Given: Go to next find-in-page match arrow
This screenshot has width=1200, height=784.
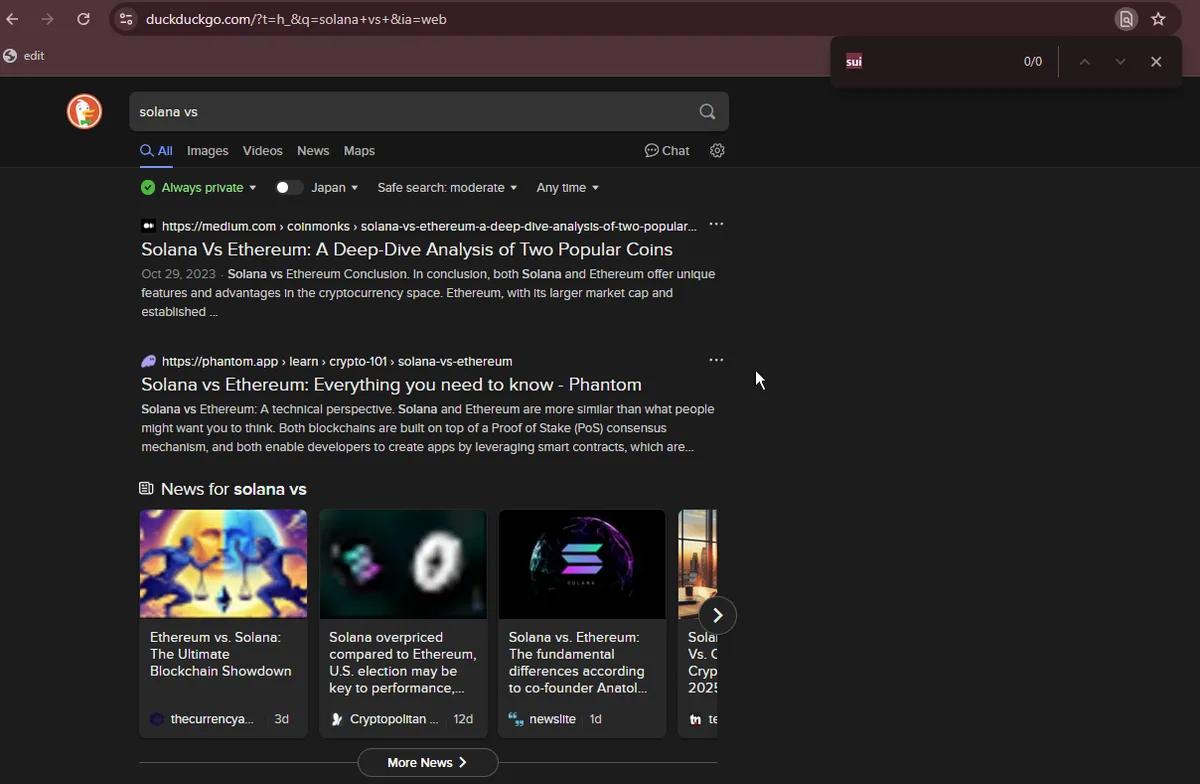Looking at the screenshot, I should [x=1120, y=62].
